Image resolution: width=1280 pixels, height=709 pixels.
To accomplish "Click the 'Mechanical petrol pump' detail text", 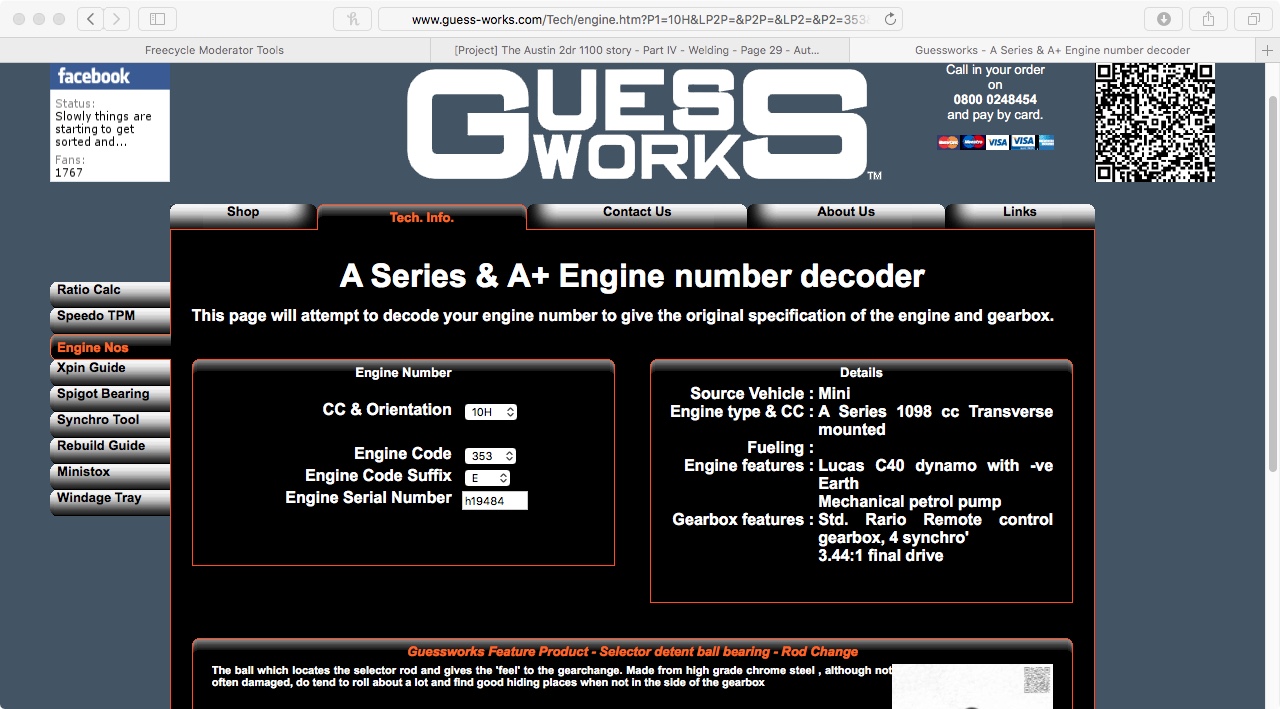I will tap(909, 502).
